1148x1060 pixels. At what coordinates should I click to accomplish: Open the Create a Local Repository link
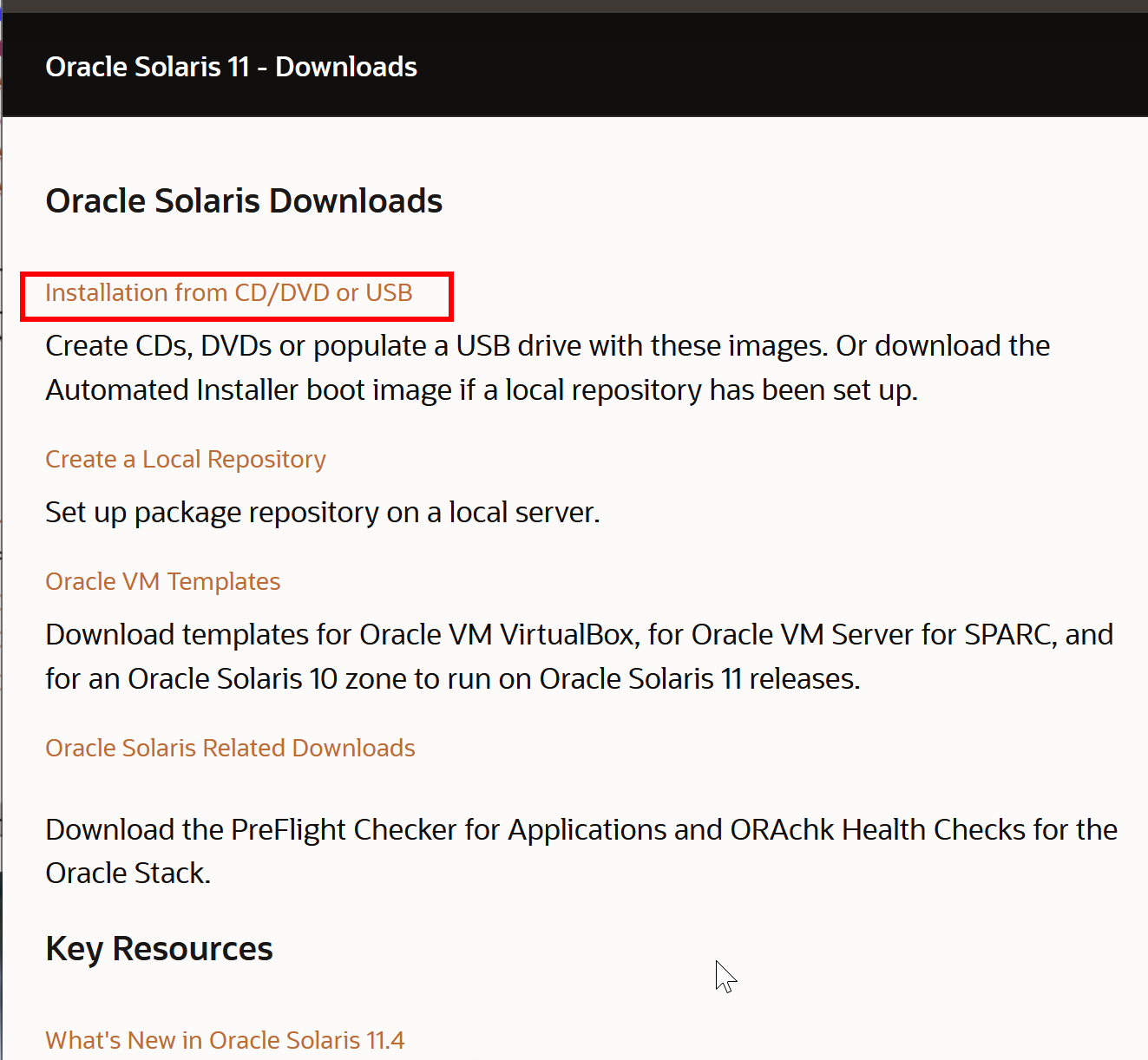[186, 460]
